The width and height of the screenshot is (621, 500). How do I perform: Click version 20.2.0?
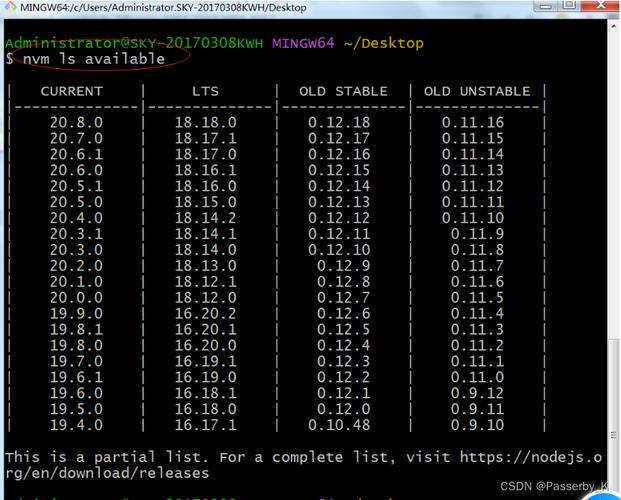(x=76, y=266)
